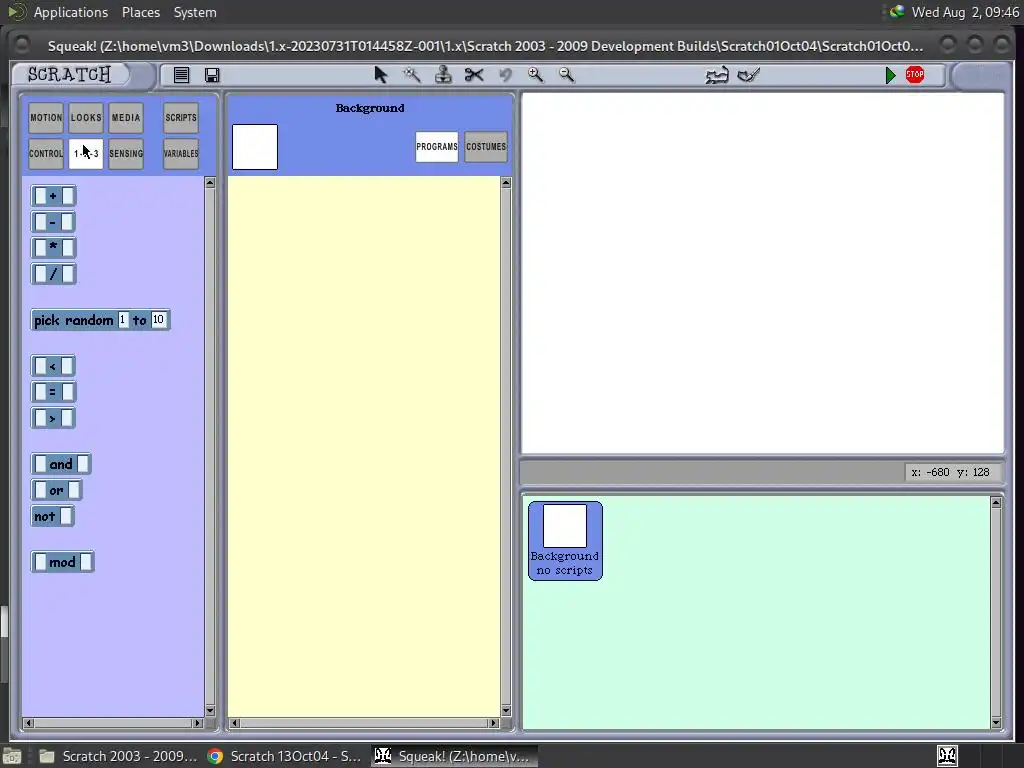1024x768 pixels.
Task: Click the less than (<) block
Action: pos(54,366)
